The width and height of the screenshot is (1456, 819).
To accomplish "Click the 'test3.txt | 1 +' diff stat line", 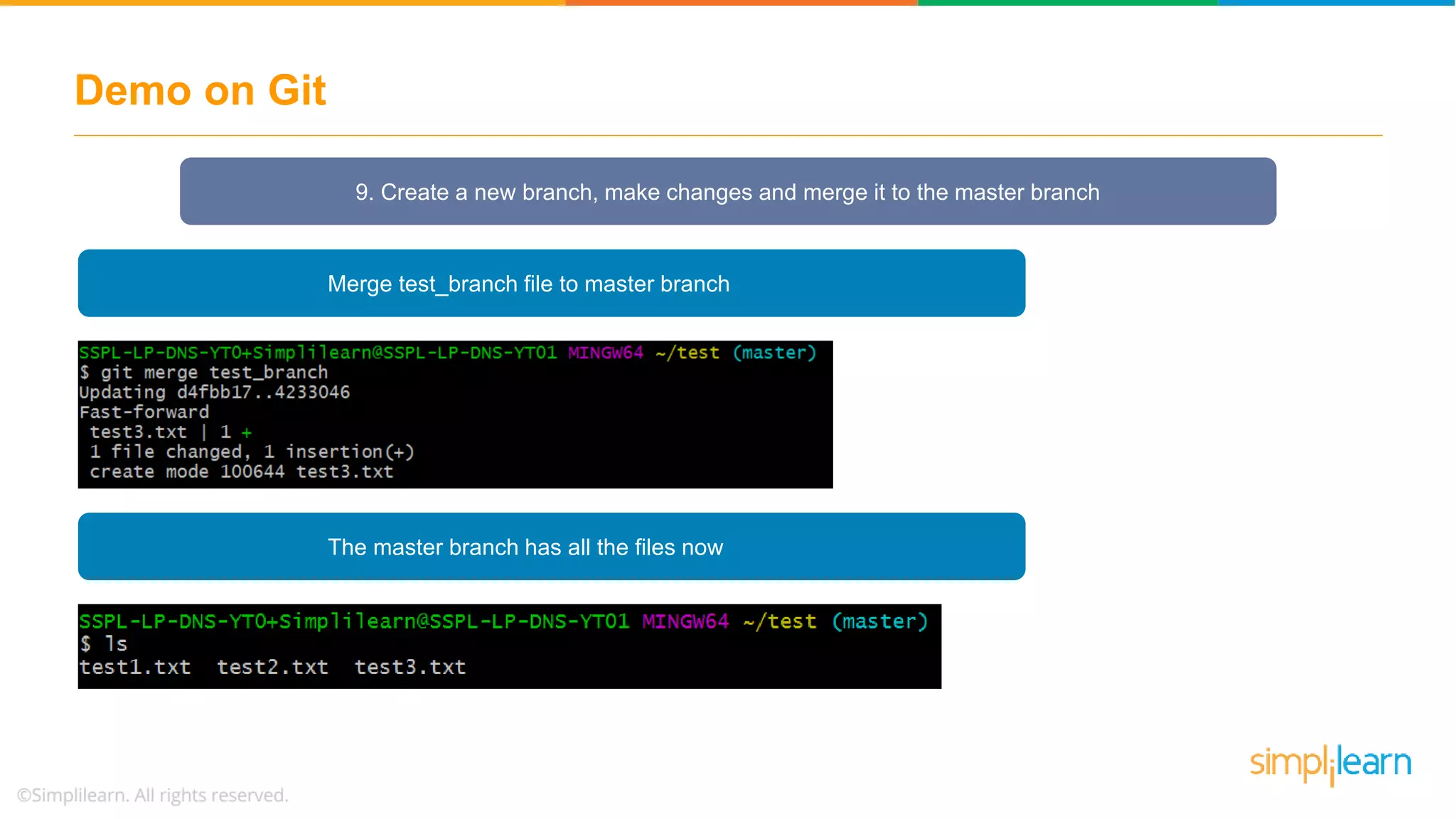I will pyautogui.click(x=171, y=432).
